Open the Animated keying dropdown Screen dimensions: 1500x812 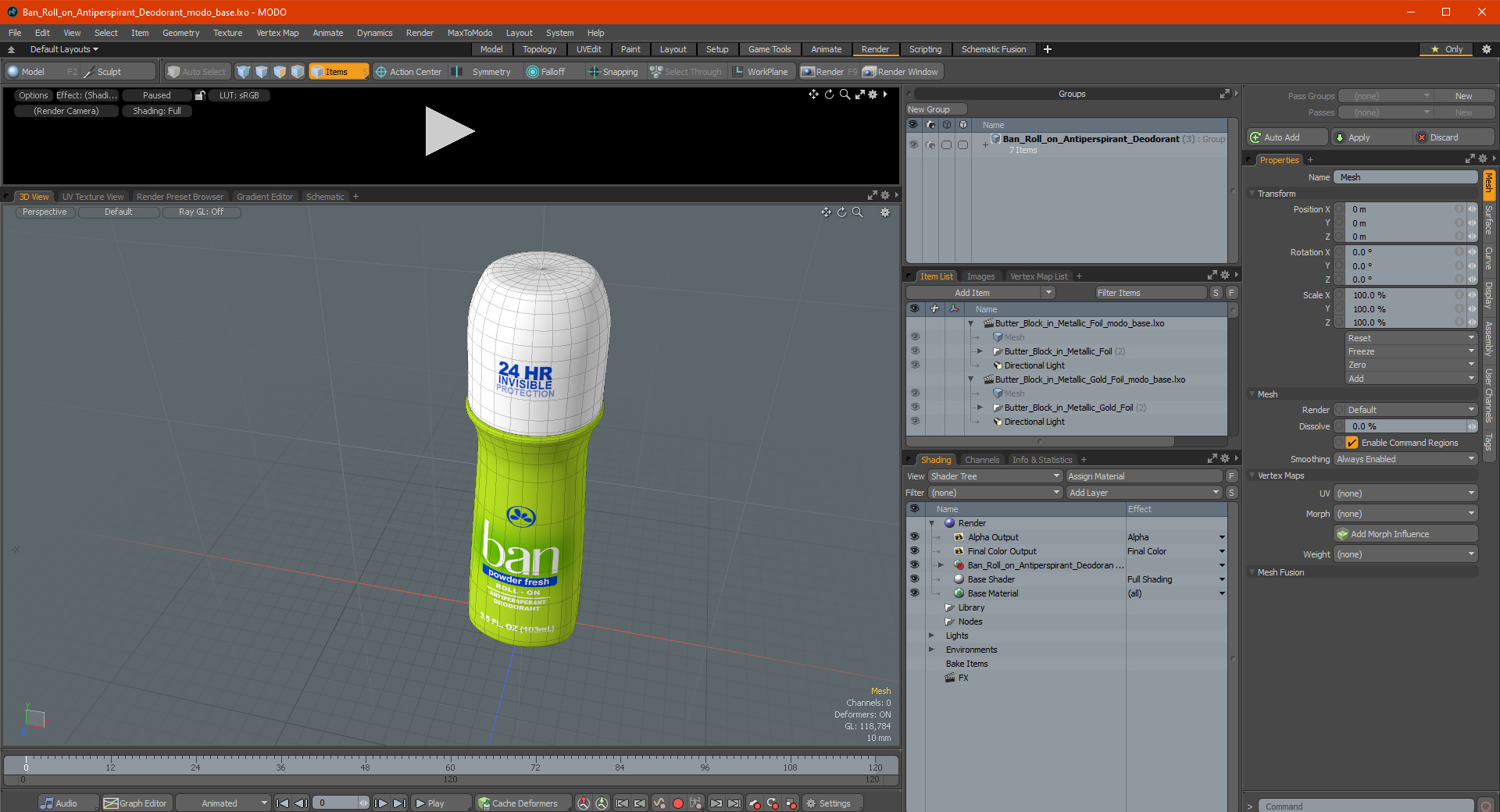pos(223,803)
